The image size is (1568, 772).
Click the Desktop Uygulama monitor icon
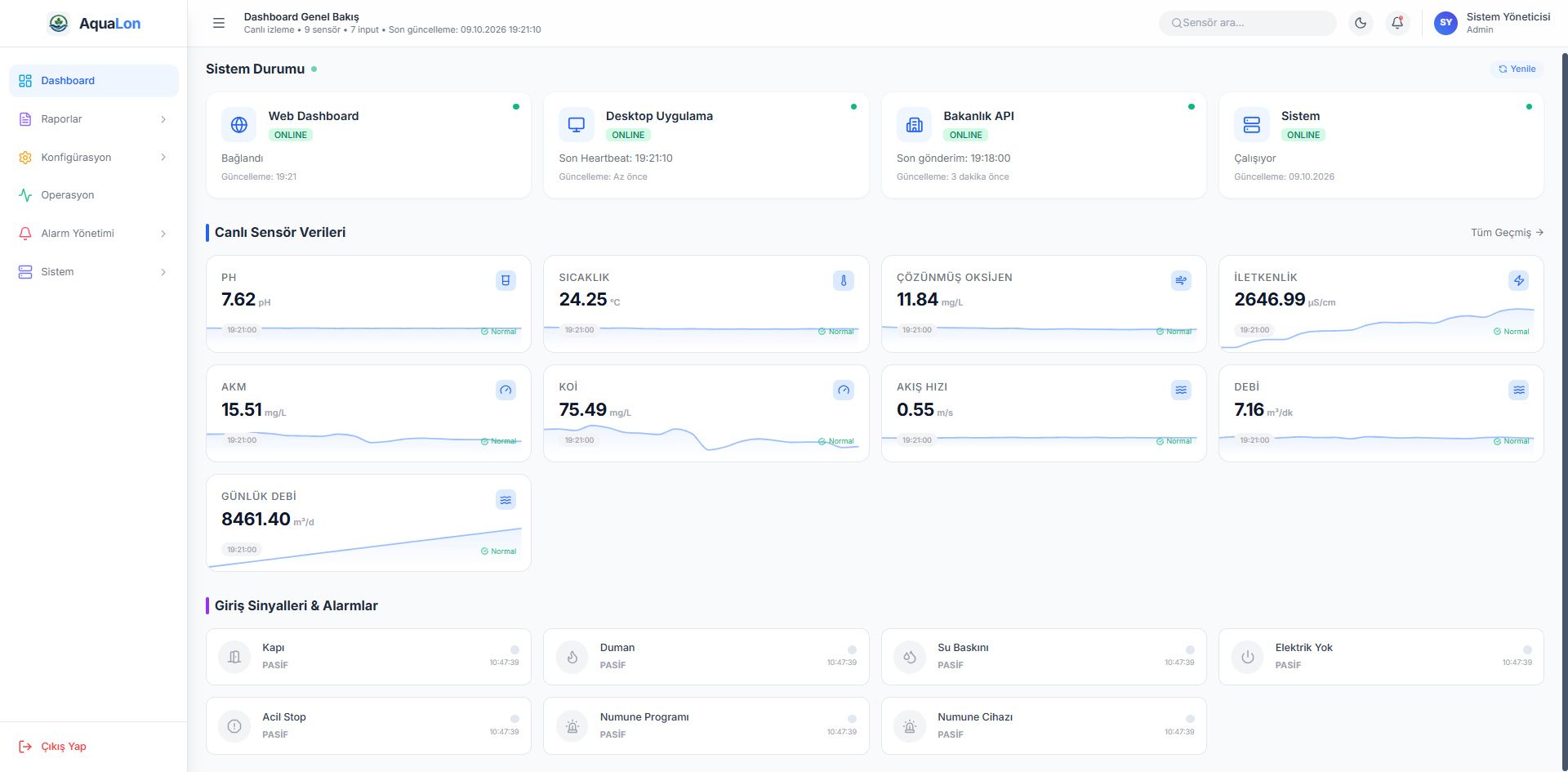577,125
